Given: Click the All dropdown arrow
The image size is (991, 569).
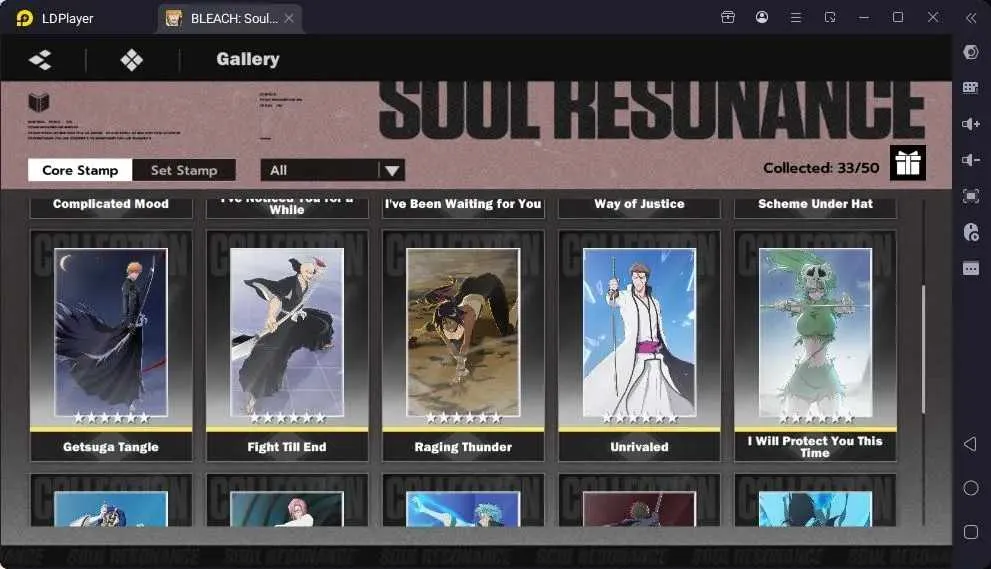Looking at the screenshot, I should tap(392, 171).
